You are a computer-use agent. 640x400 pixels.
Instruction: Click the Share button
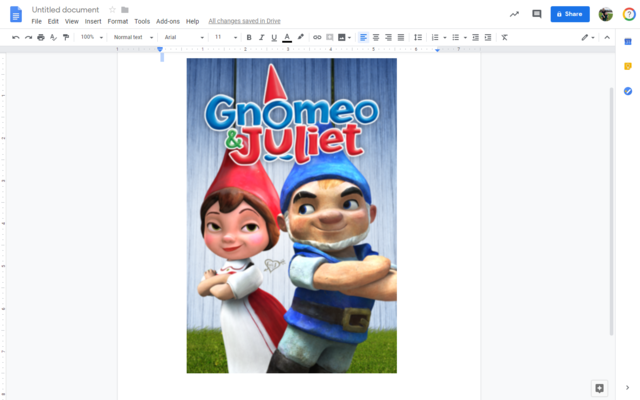click(x=570, y=14)
